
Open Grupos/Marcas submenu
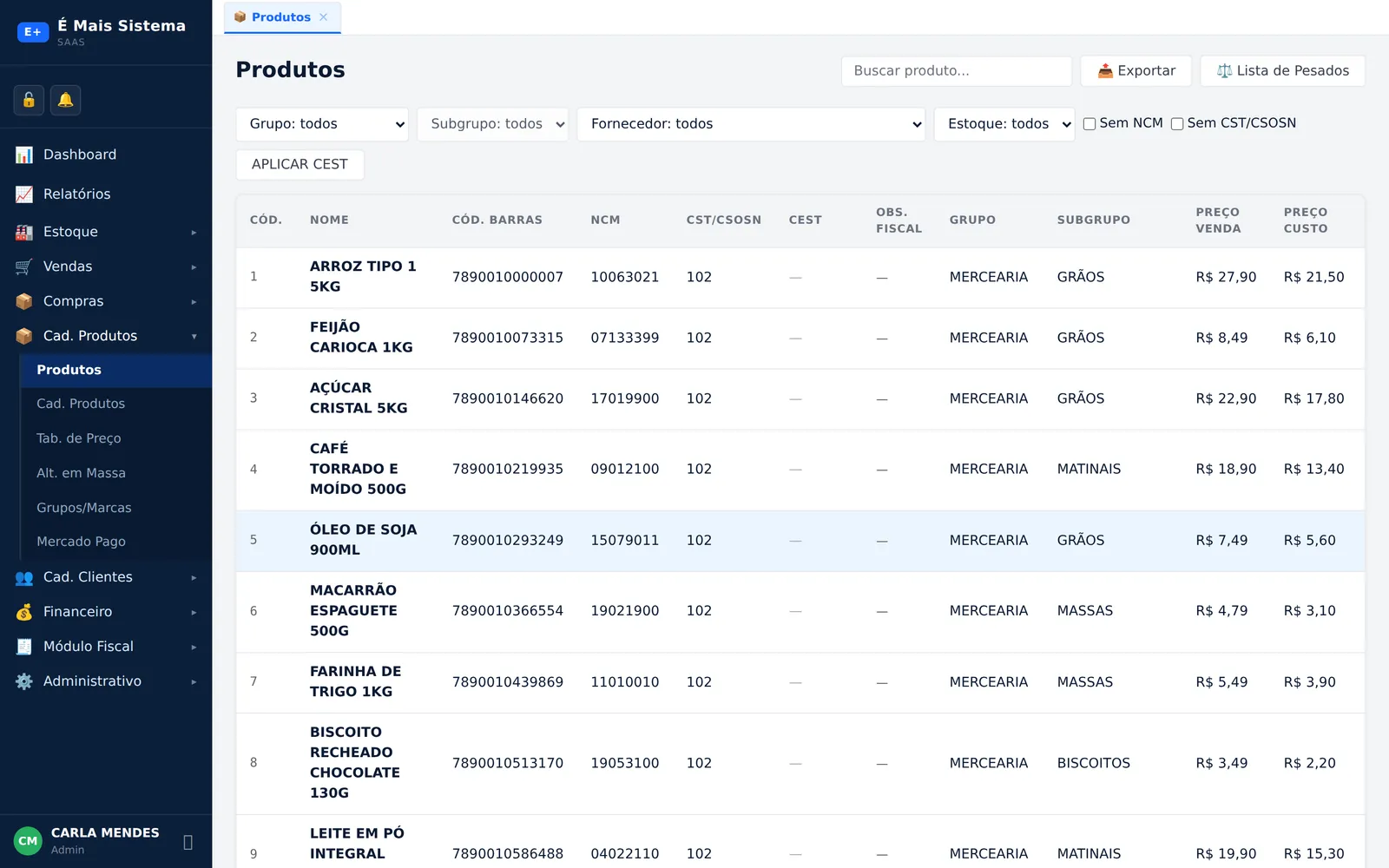coord(115,508)
